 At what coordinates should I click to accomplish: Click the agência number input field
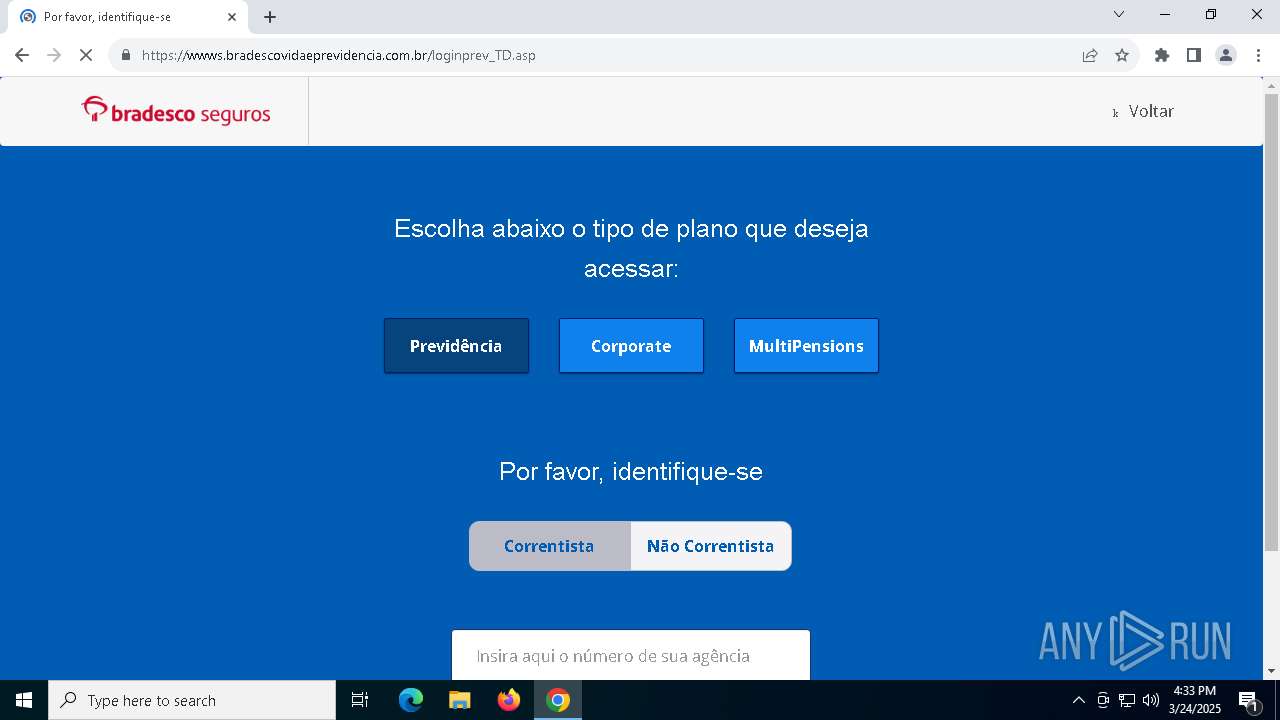point(631,655)
